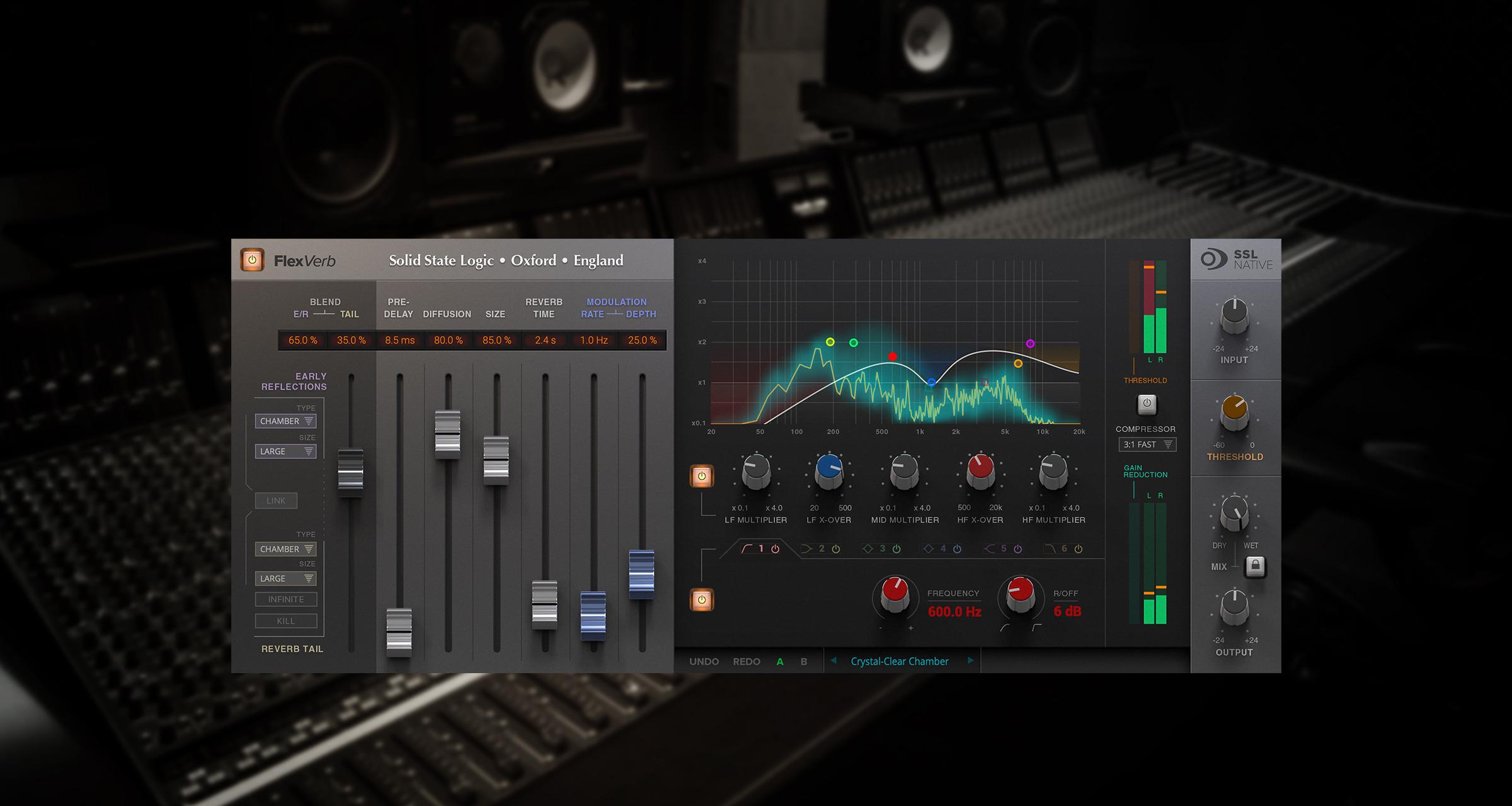Open compressor 3:1 FAST ratio dropdown

tap(1147, 445)
